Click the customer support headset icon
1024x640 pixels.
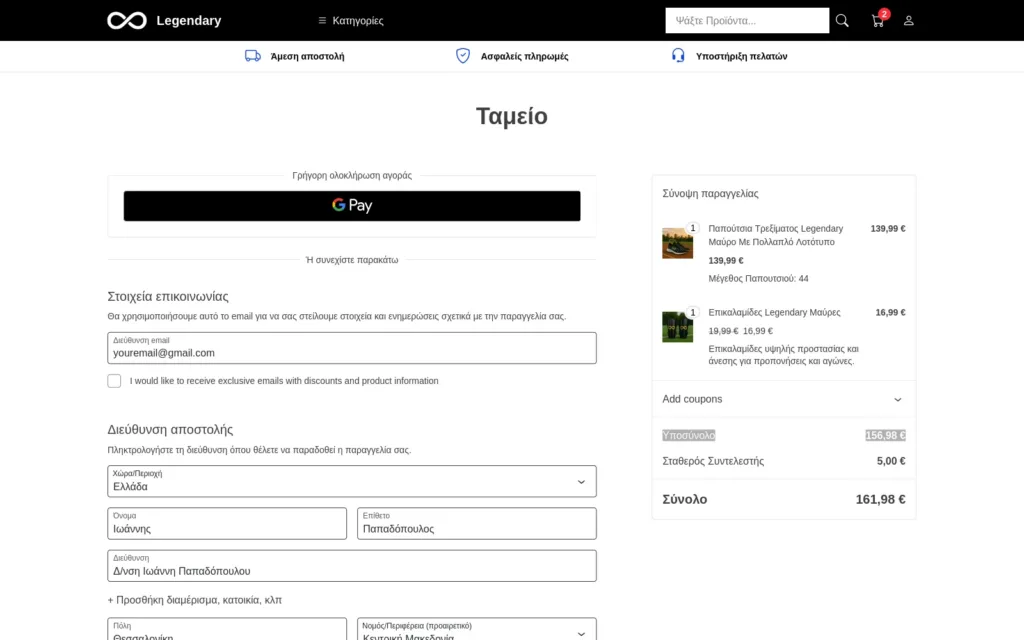(678, 56)
